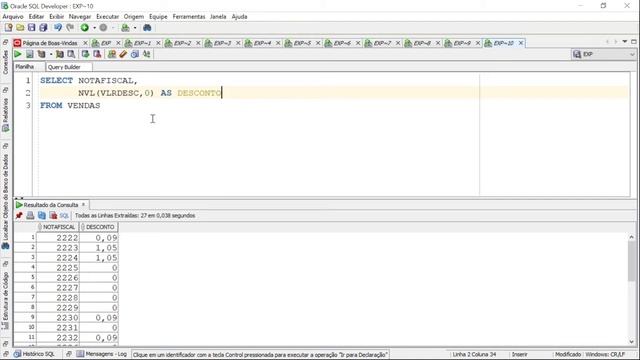Sort by the NOTAFISCAL column header
640x360 pixels.
(58, 227)
